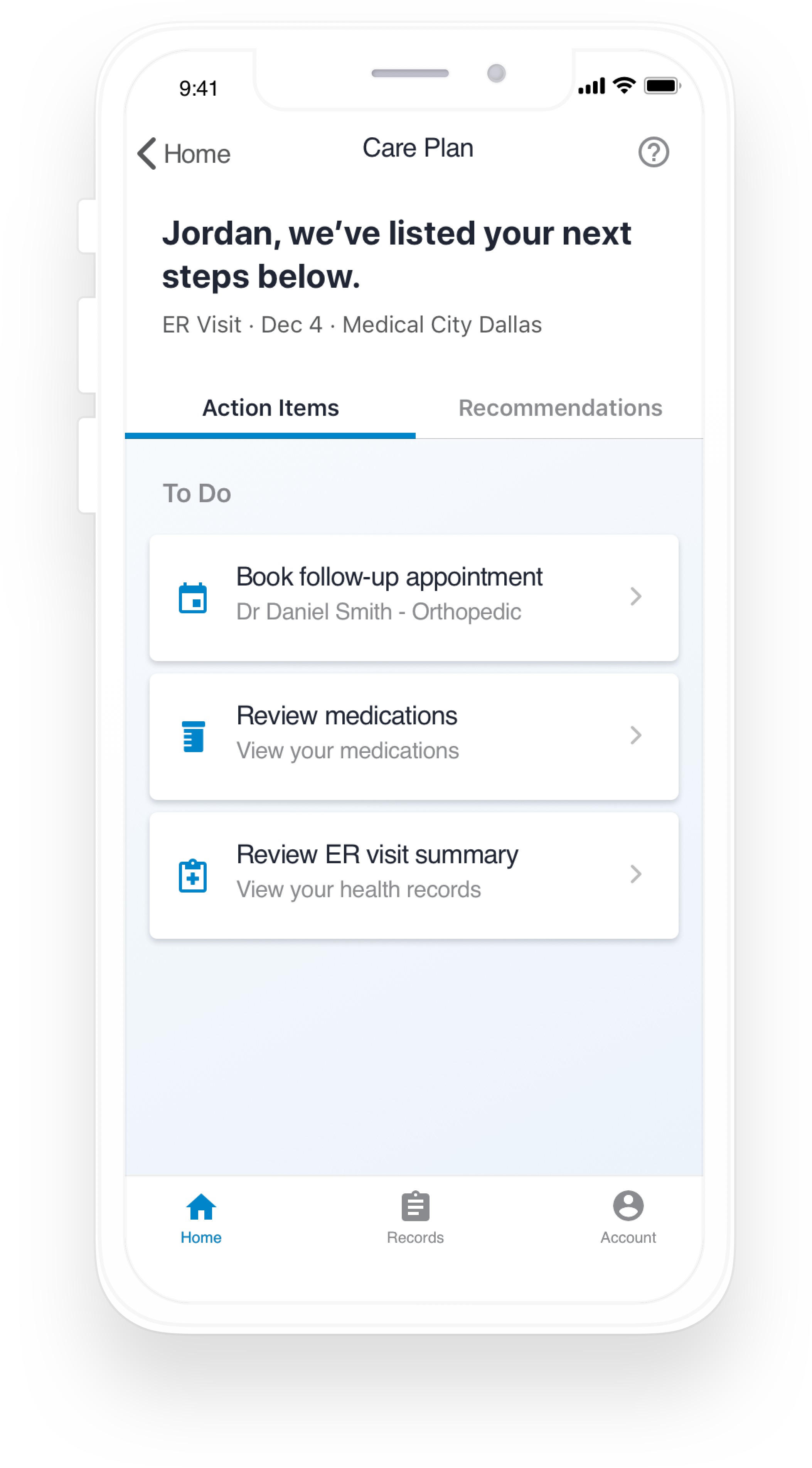
Task: Select the Home icon in bottom navigation
Action: pyautogui.click(x=200, y=1207)
